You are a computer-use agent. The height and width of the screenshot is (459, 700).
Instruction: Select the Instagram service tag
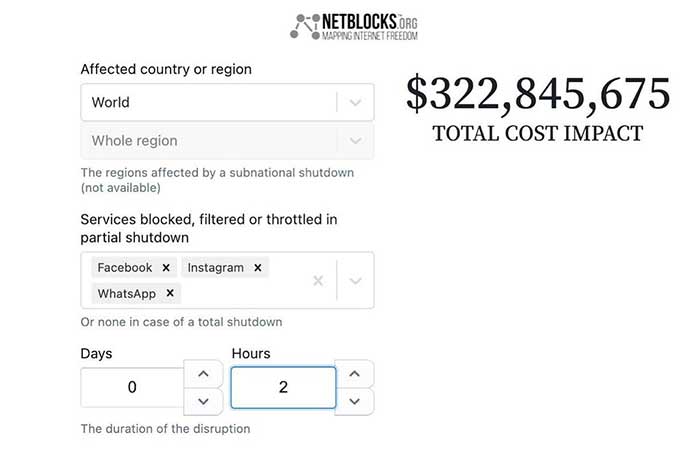(215, 268)
